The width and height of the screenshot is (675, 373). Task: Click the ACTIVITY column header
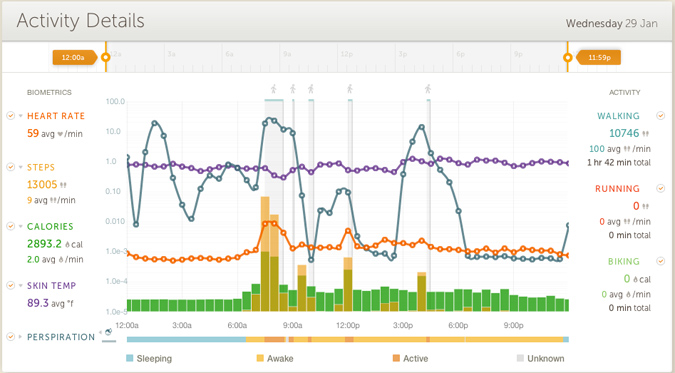624,93
